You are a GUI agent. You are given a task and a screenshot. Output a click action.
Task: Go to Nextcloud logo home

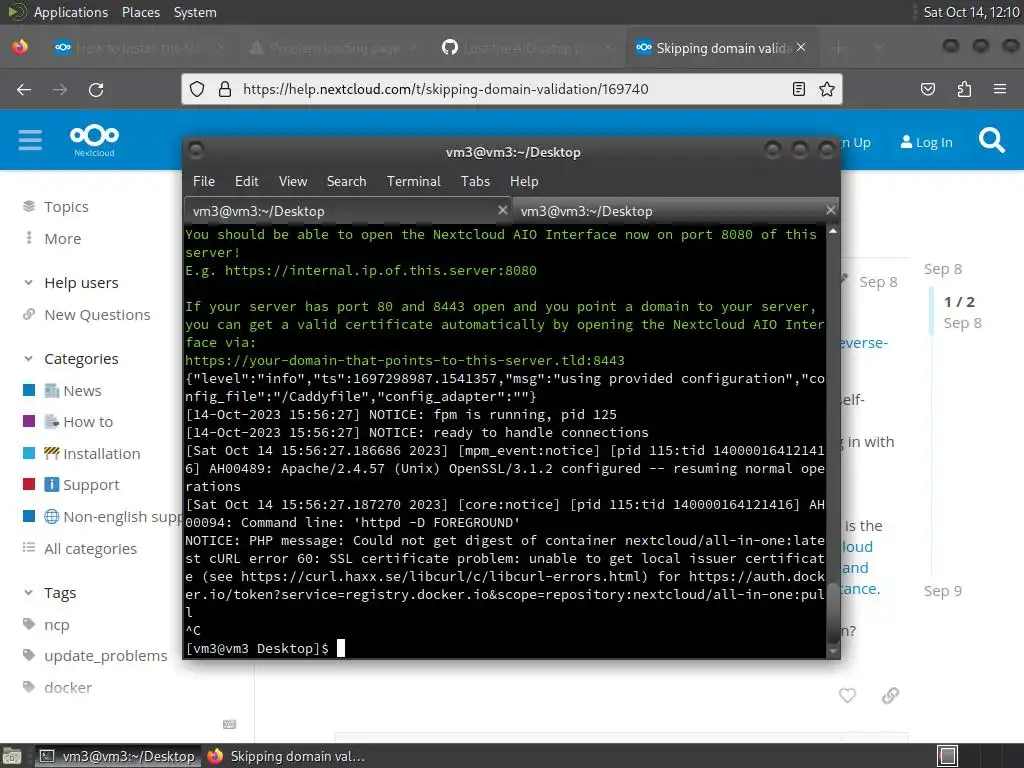pos(94,140)
